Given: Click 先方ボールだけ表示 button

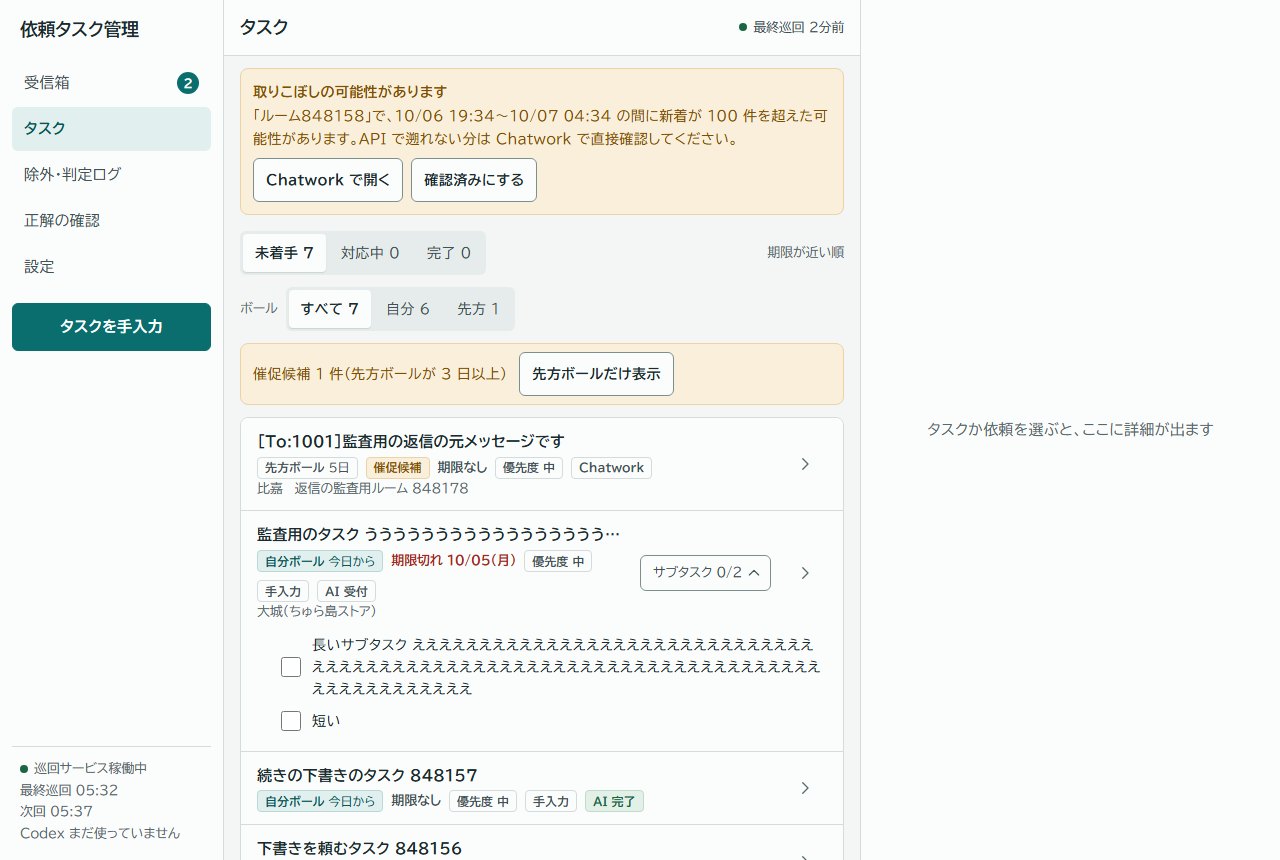Looking at the screenshot, I should [596, 374].
